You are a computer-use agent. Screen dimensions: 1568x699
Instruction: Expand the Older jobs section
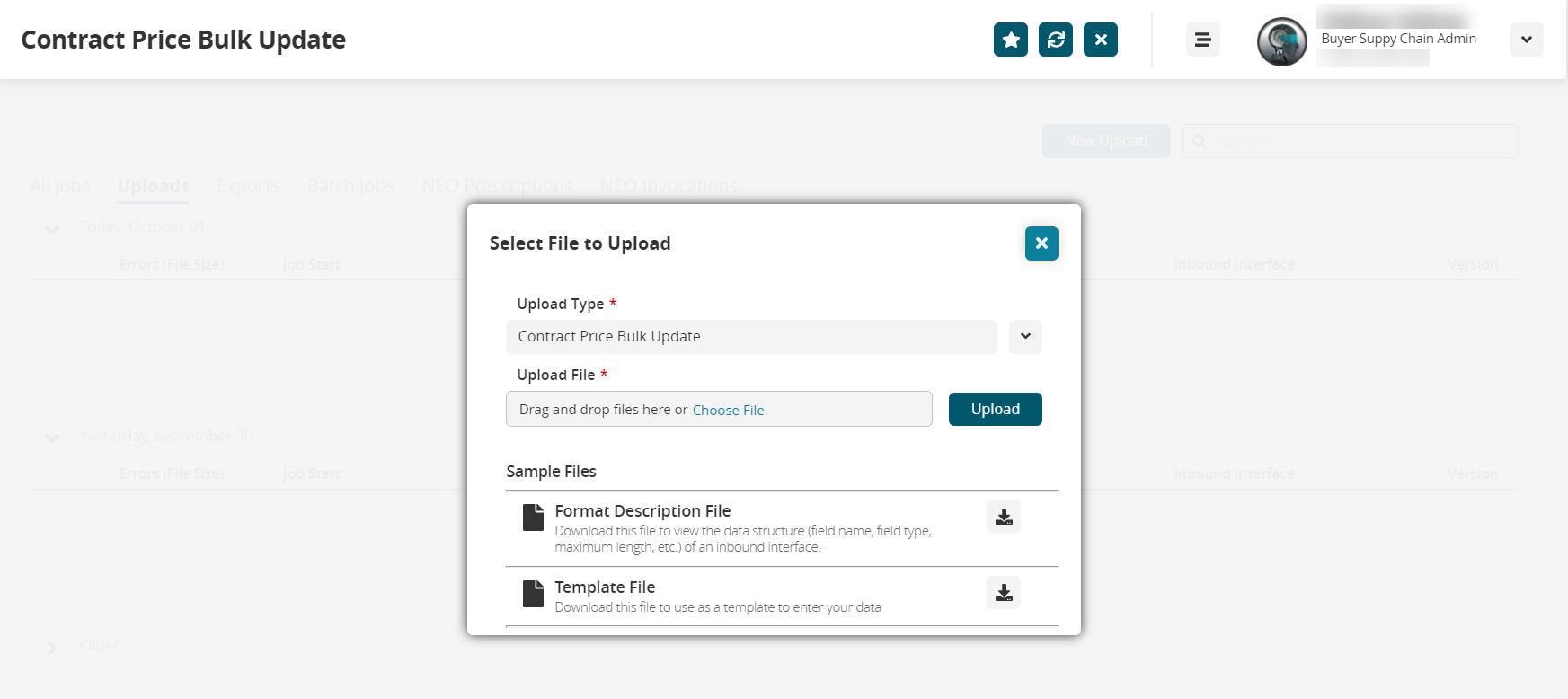(52, 647)
